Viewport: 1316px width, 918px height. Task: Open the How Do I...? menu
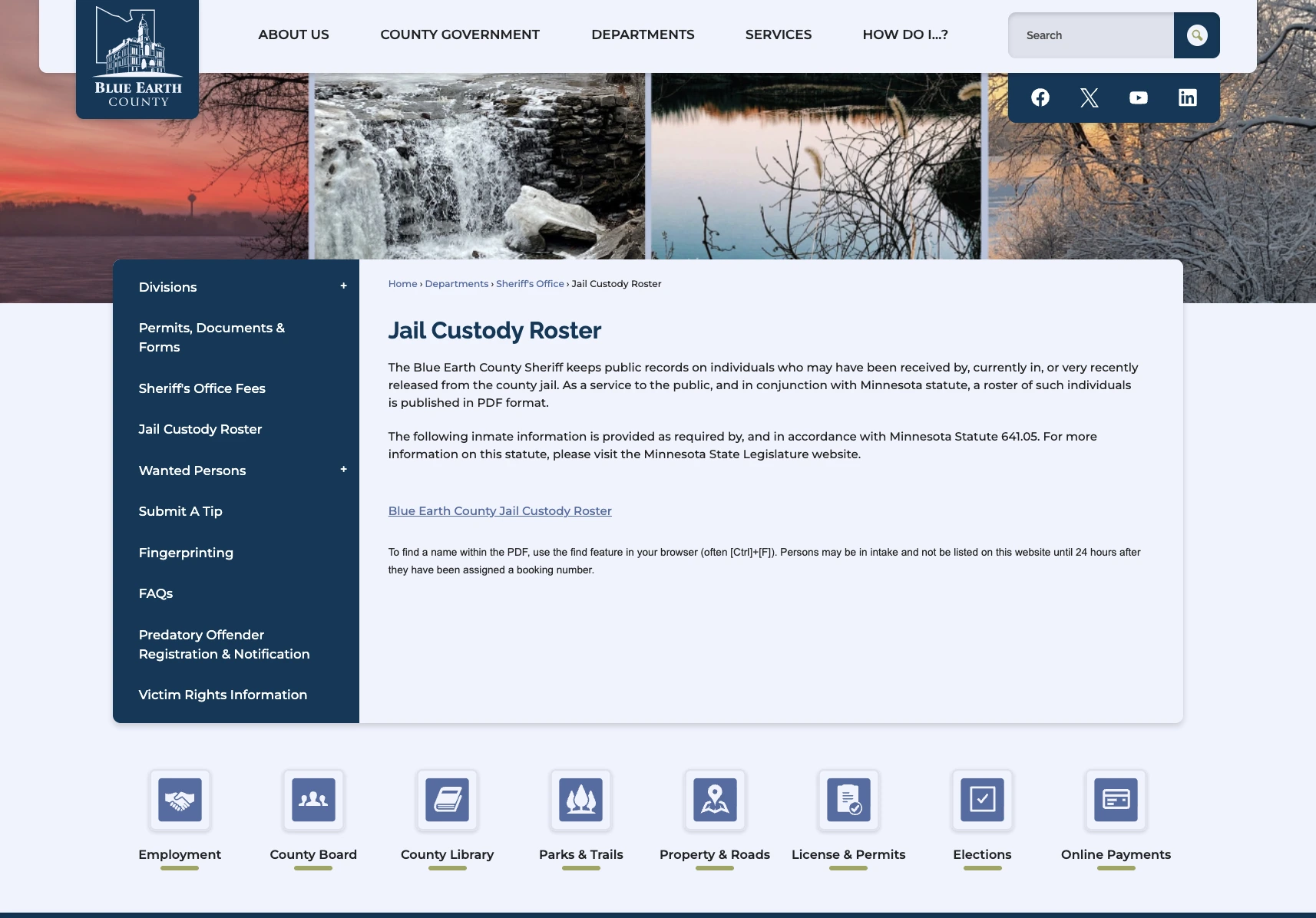click(905, 35)
